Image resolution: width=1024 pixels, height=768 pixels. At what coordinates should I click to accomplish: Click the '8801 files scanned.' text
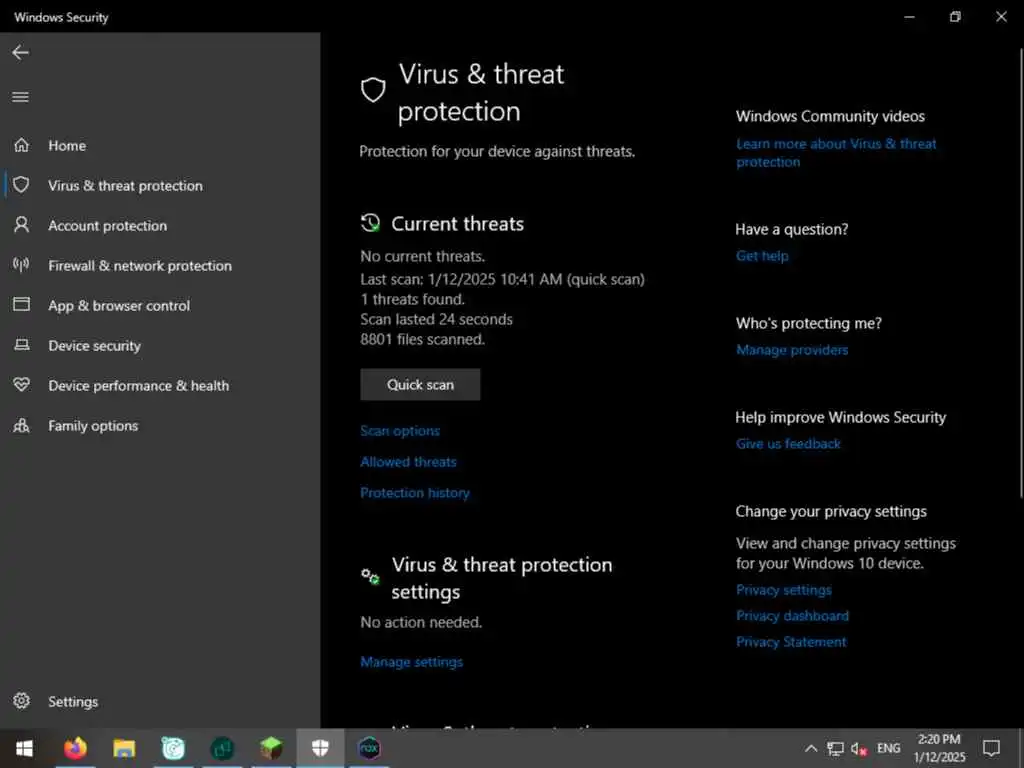[x=423, y=339]
